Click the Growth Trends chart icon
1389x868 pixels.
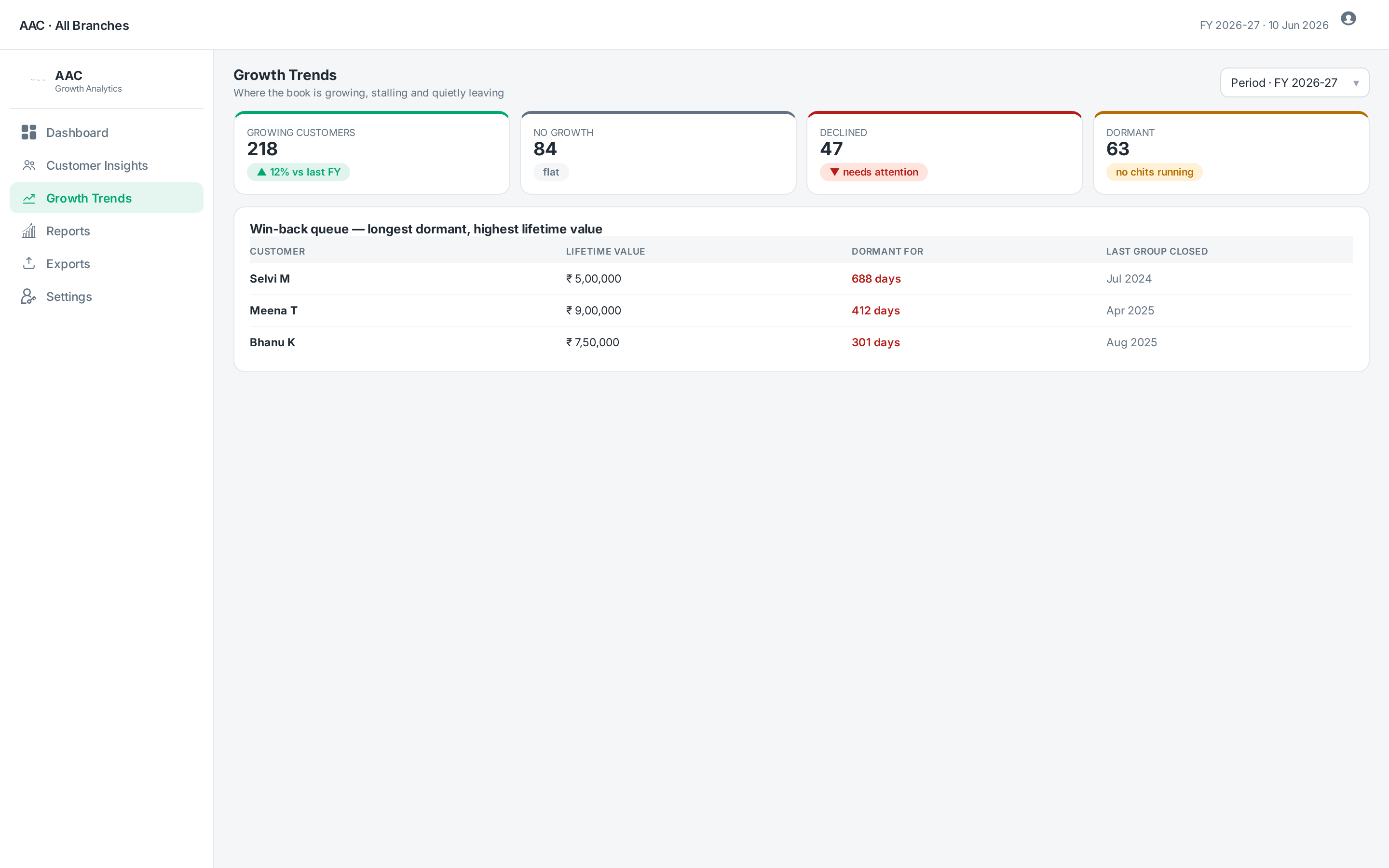29,198
